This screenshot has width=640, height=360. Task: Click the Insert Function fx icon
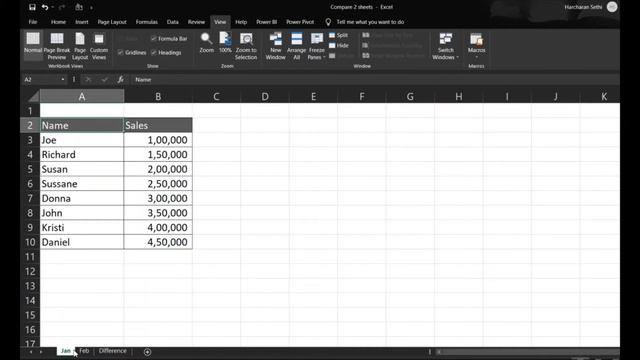120,80
